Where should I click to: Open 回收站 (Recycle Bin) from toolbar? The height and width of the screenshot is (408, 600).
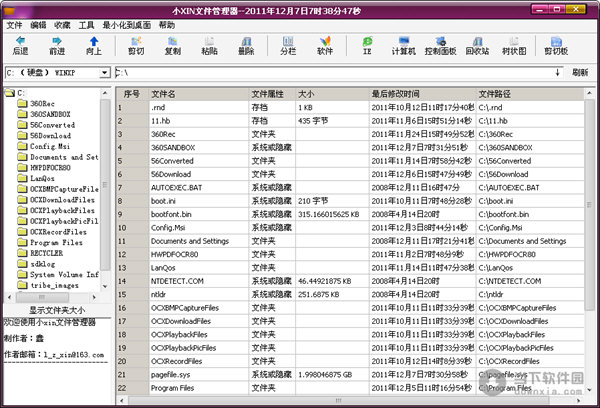[477, 45]
